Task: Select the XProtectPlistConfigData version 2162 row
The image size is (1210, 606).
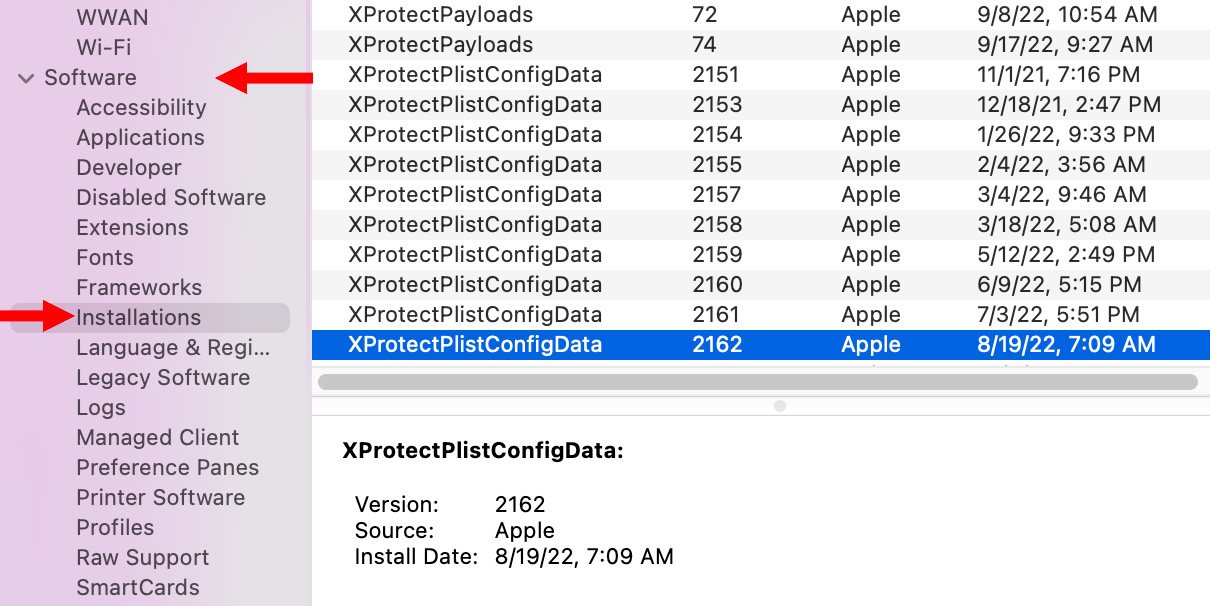Action: pos(761,345)
